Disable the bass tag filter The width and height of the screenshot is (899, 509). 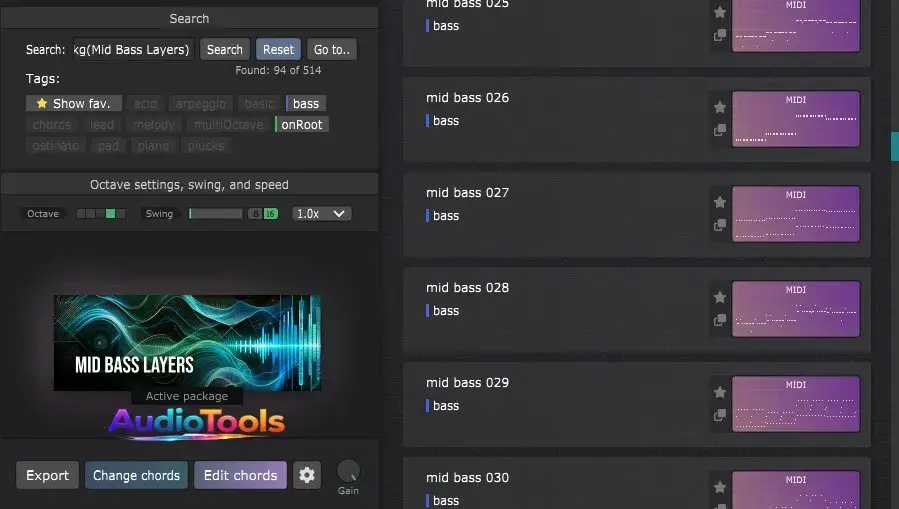[306, 104]
